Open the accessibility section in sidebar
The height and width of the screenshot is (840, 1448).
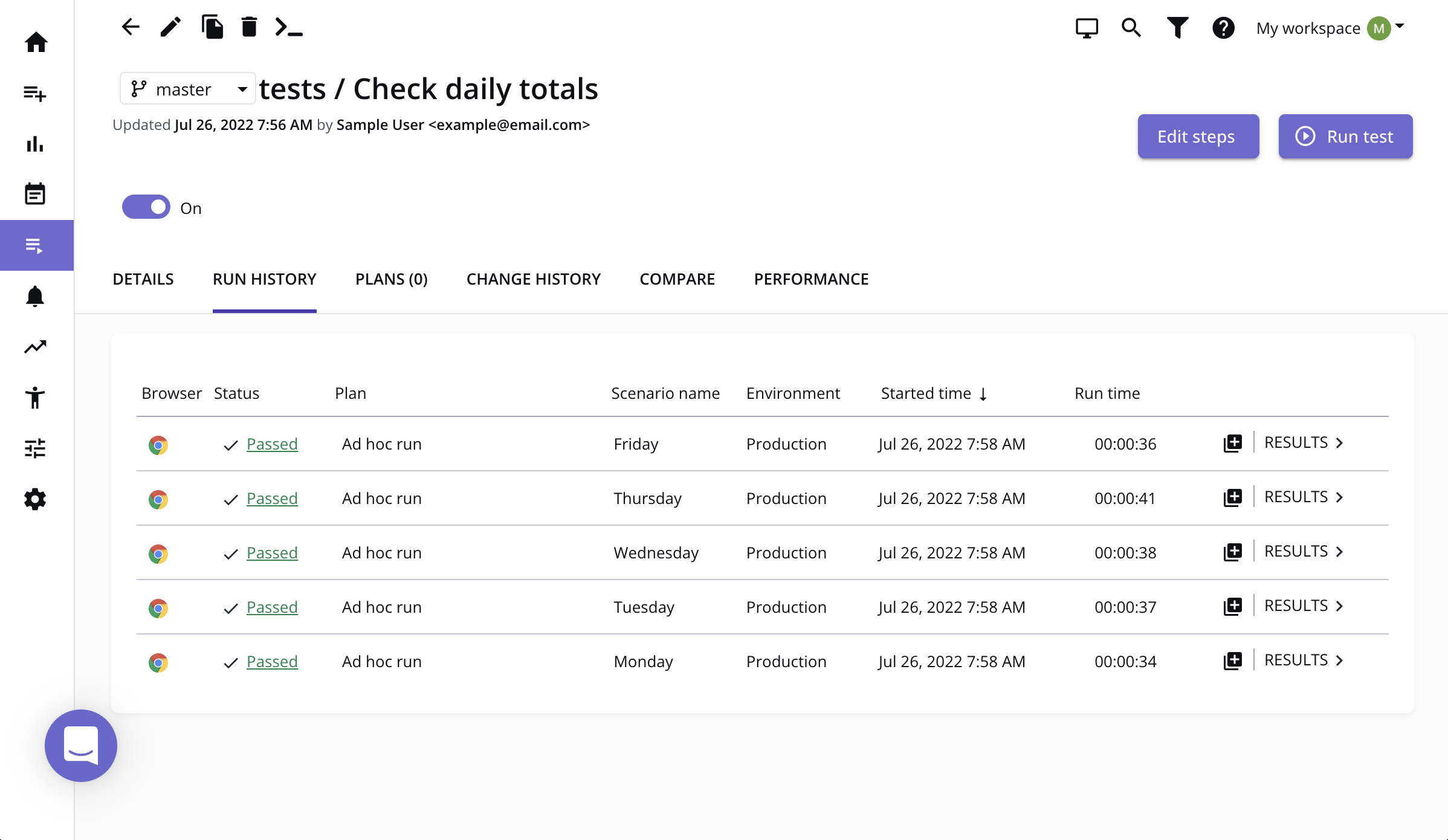tap(35, 398)
